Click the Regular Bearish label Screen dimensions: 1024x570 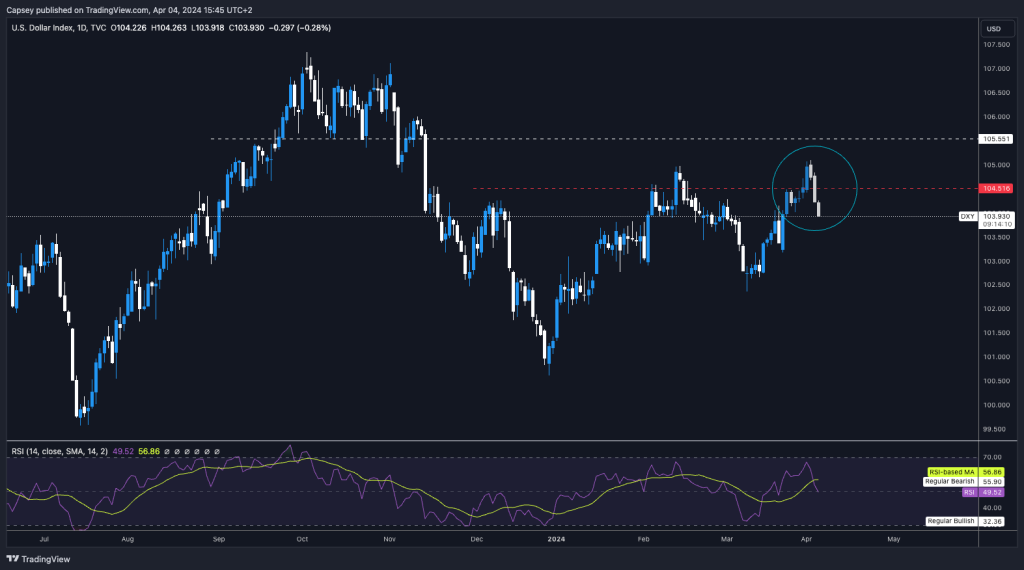point(949,482)
